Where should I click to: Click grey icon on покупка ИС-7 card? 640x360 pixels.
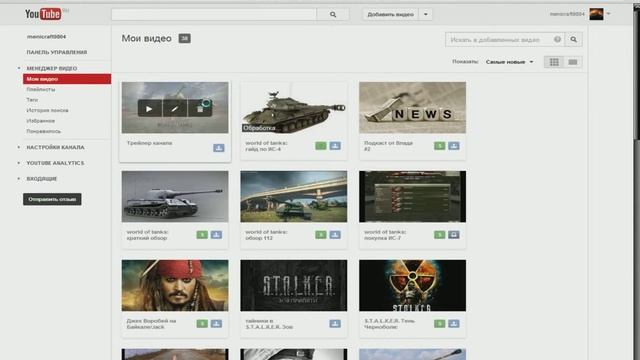(x=454, y=235)
